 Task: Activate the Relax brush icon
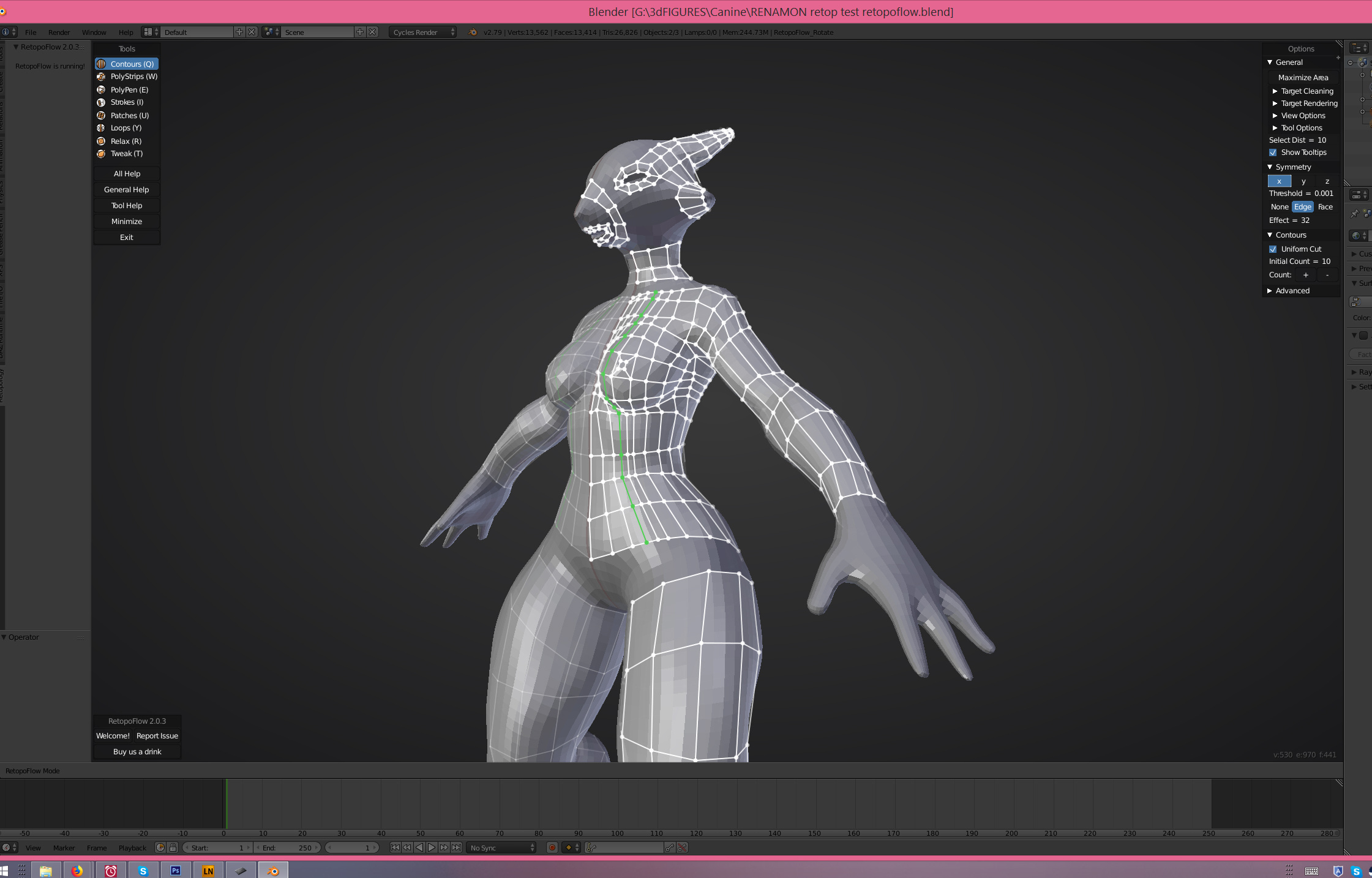tap(101, 141)
